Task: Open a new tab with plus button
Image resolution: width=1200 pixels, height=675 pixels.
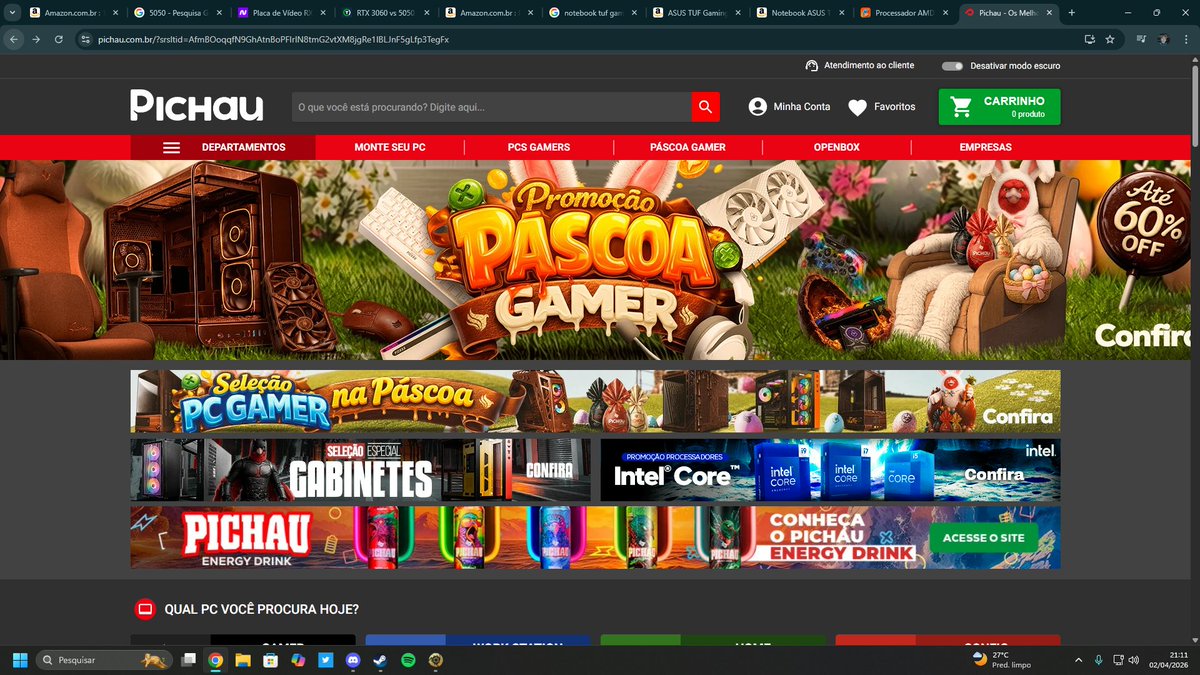Action: (x=1072, y=13)
